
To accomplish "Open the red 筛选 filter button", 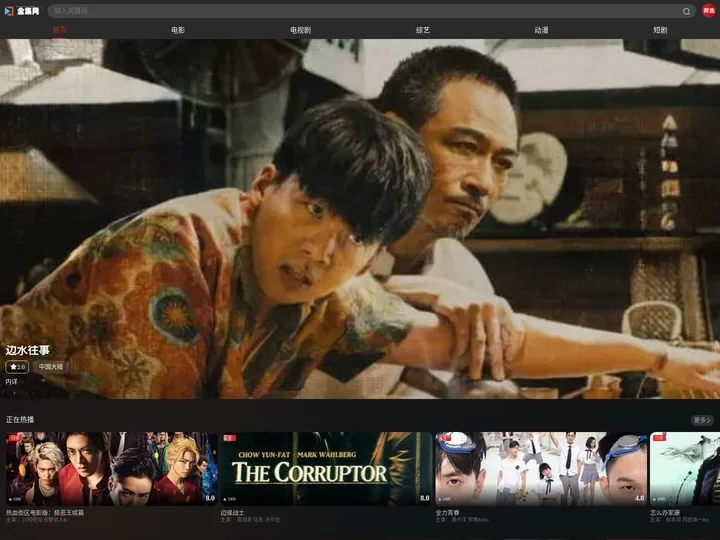I will (709, 11).
